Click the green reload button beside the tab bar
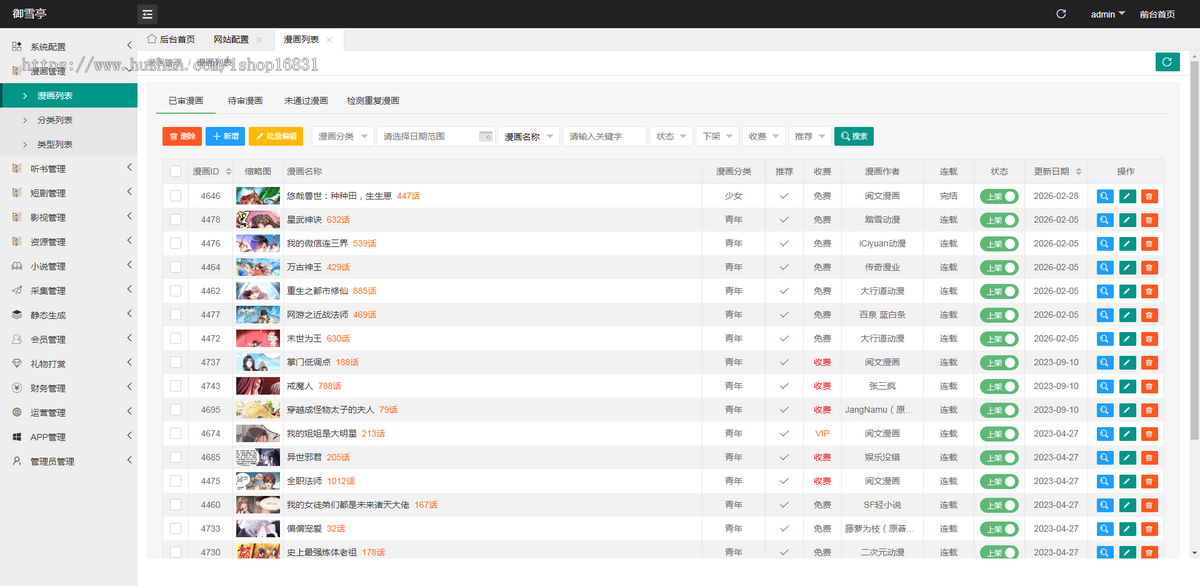Screen dimensions: 1200x586 [1167, 62]
